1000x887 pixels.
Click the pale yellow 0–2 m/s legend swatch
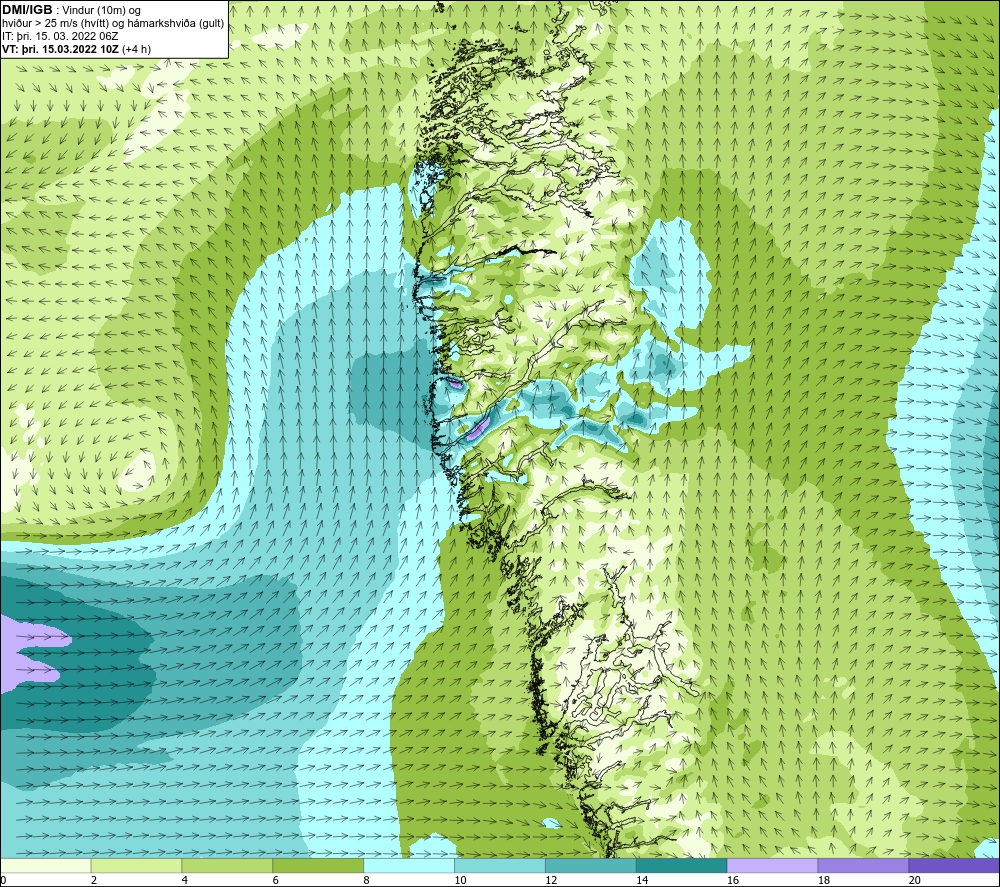[x=46, y=865]
